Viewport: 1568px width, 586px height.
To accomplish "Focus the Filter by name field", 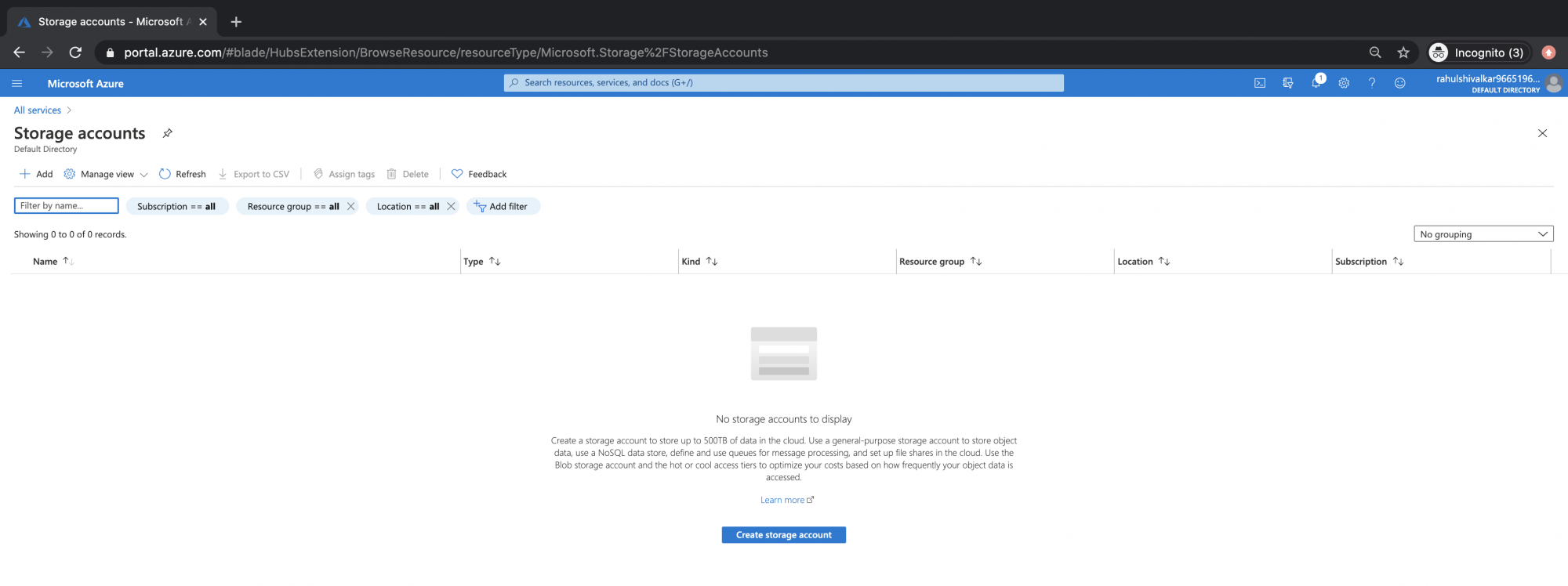I will point(67,206).
